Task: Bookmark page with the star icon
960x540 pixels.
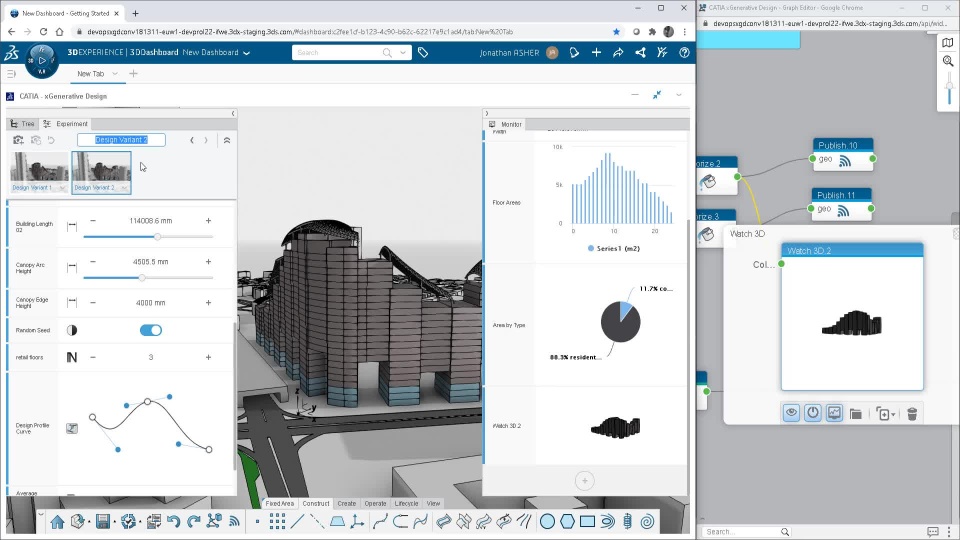Action: click(617, 32)
